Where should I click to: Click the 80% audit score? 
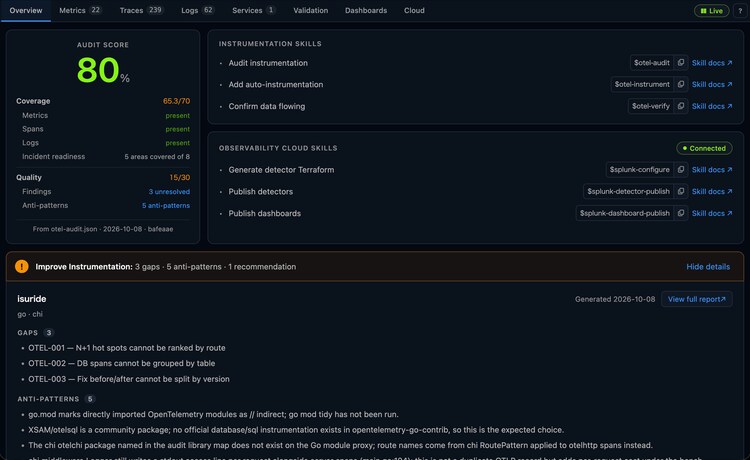coord(103,70)
